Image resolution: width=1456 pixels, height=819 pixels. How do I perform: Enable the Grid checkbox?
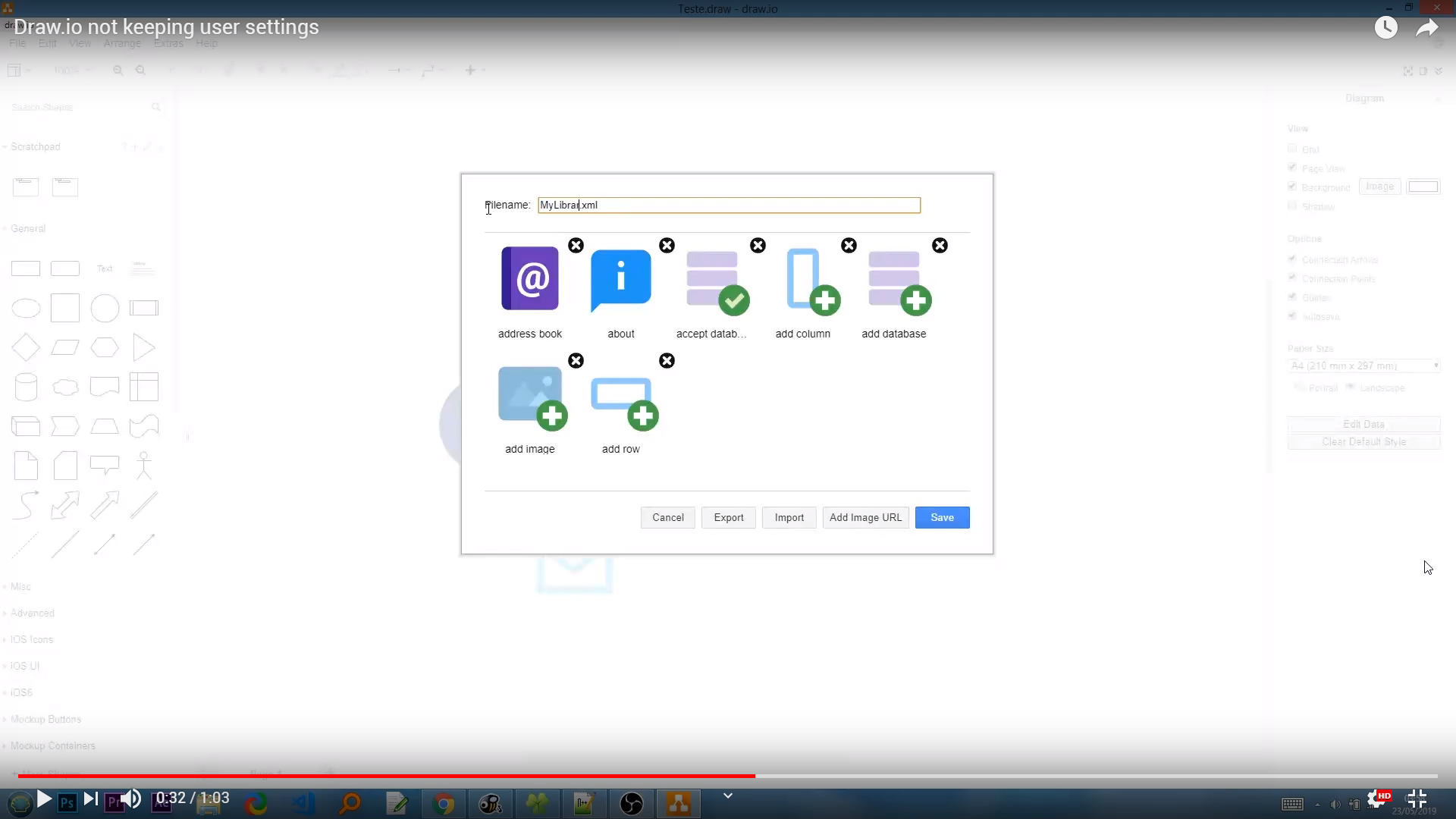tap(1292, 148)
